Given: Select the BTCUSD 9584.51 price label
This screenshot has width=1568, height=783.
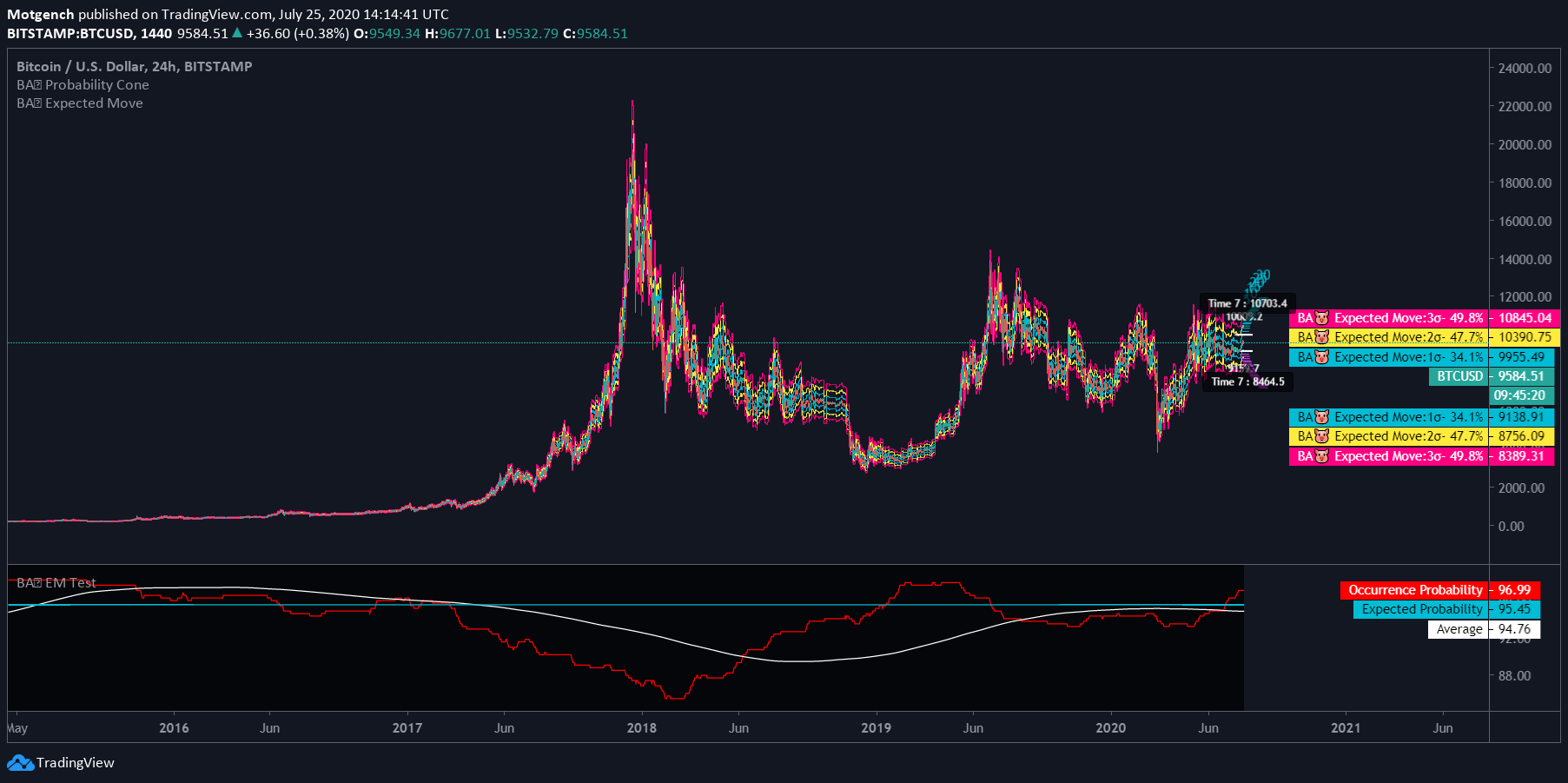Looking at the screenshot, I should click(x=1491, y=376).
